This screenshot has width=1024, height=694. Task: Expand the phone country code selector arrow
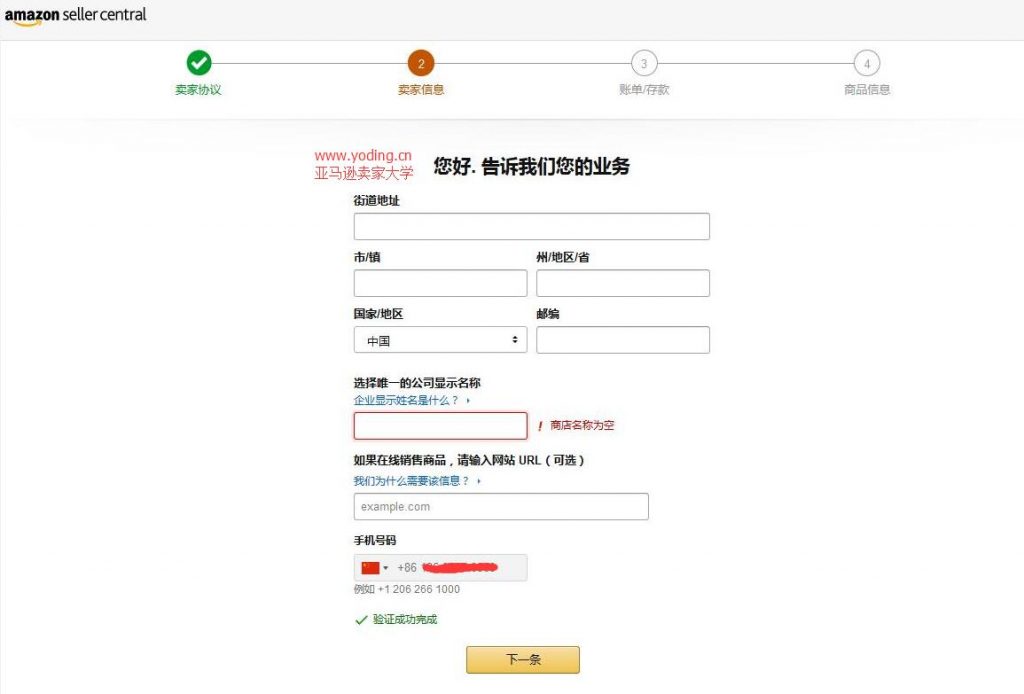[x=386, y=568]
